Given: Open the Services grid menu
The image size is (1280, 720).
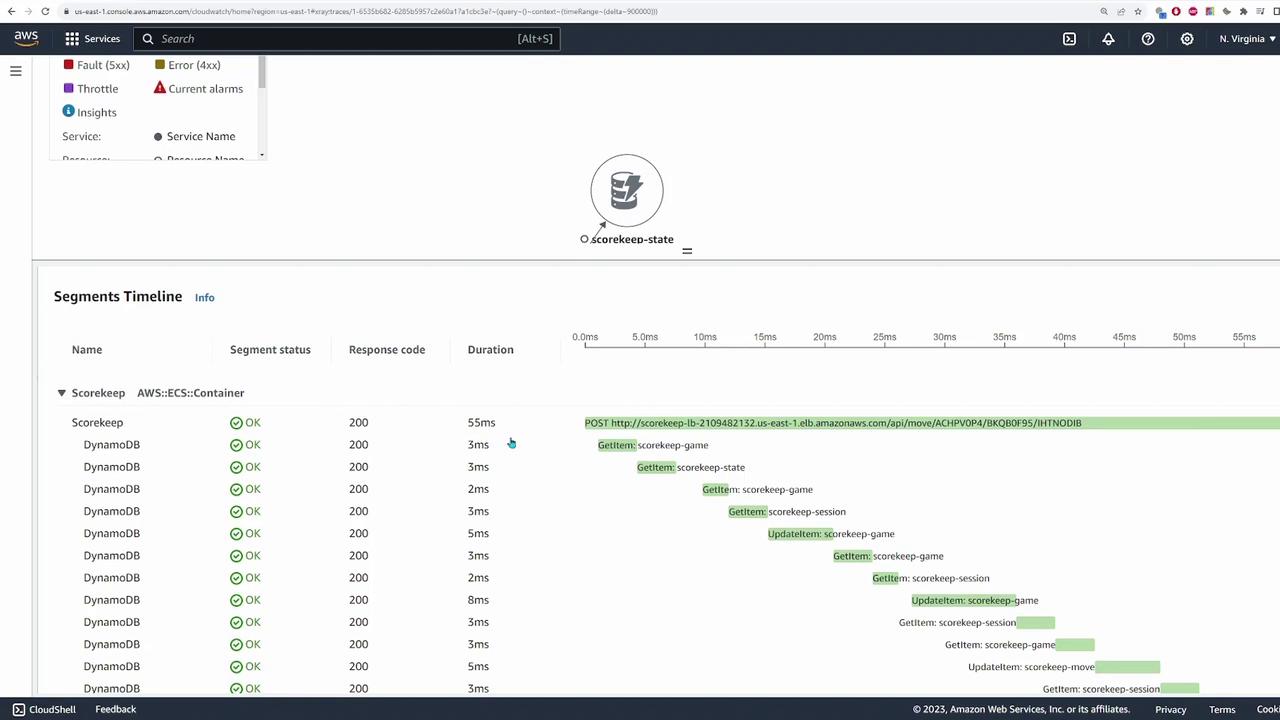Looking at the screenshot, I should tap(72, 39).
